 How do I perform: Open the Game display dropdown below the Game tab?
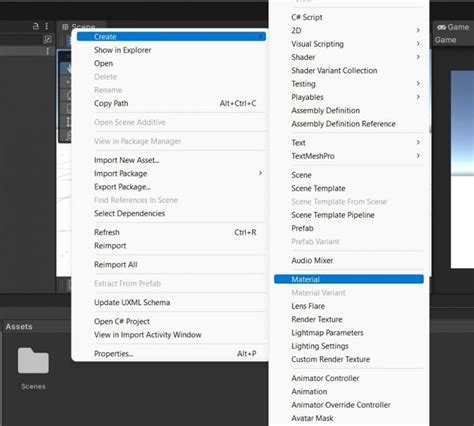coord(445,40)
